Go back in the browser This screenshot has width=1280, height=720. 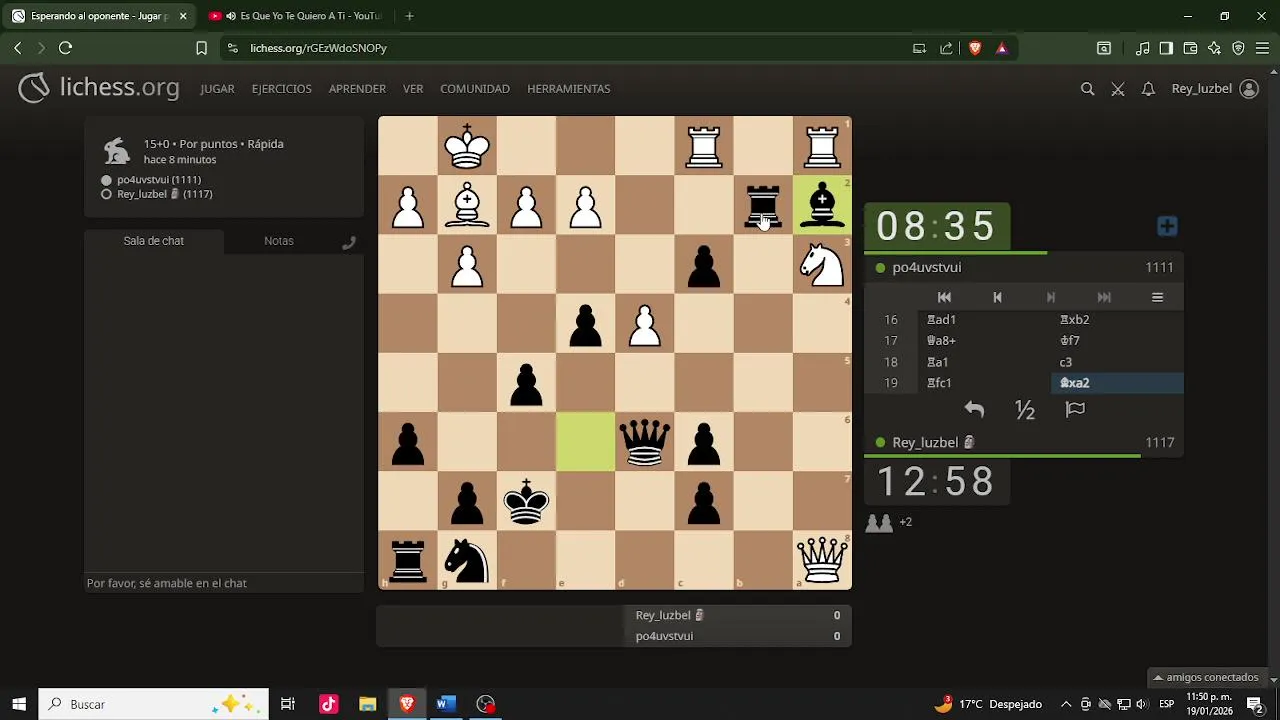click(x=17, y=48)
